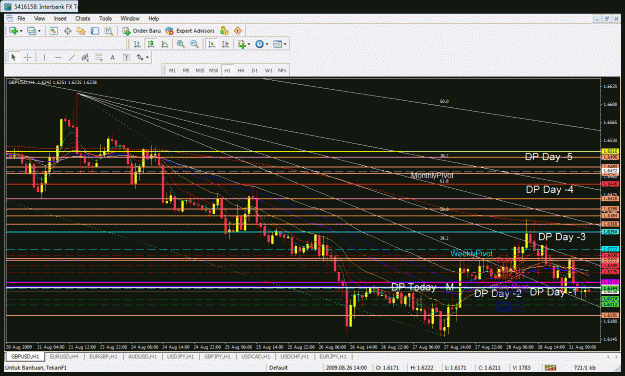Viewport: 625px width, 376px height.
Task: Toggle the Chart Shift icon
Action: (x=225, y=44)
